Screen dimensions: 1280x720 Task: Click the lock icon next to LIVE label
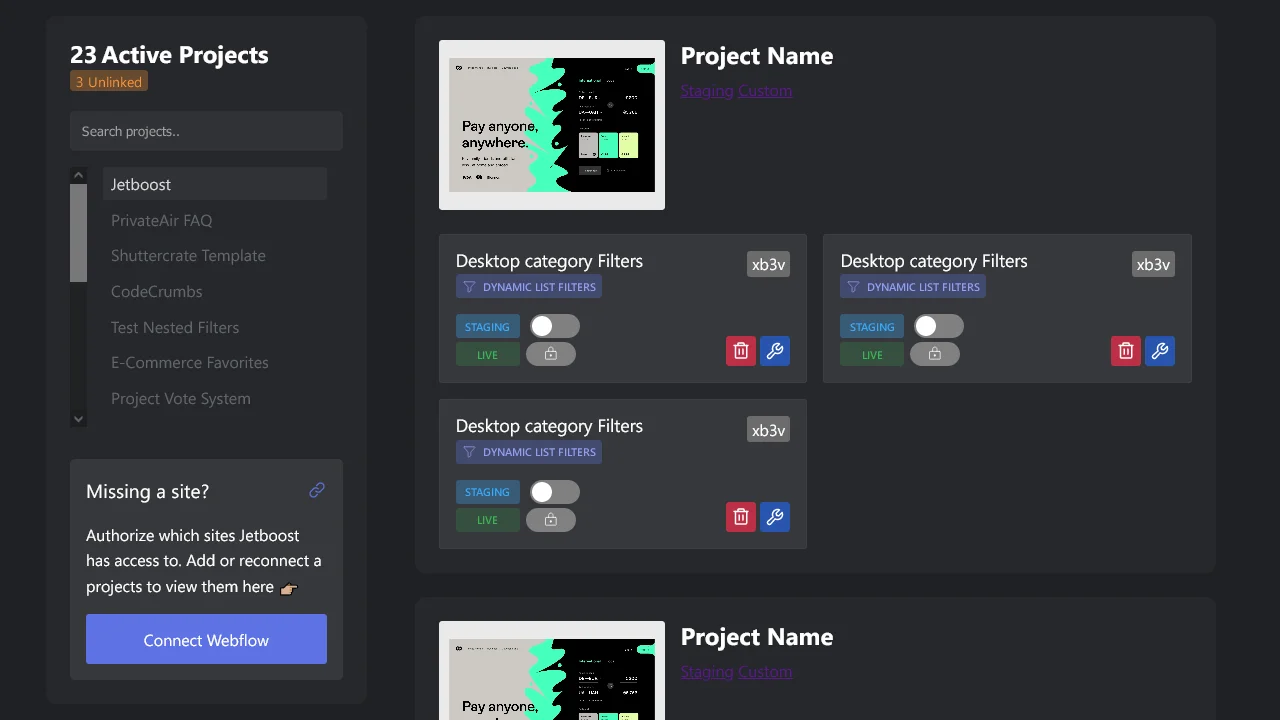[551, 353]
